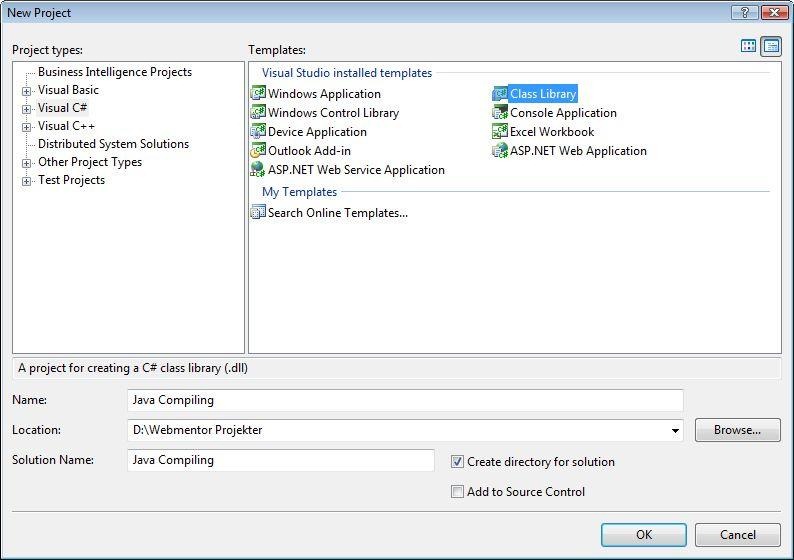Select Distributed System Solutions project type
The image size is (794, 560).
(x=113, y=144)
